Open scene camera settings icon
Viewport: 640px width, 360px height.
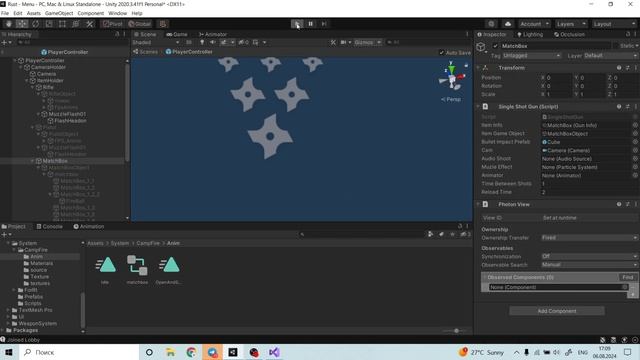[344, 42]
